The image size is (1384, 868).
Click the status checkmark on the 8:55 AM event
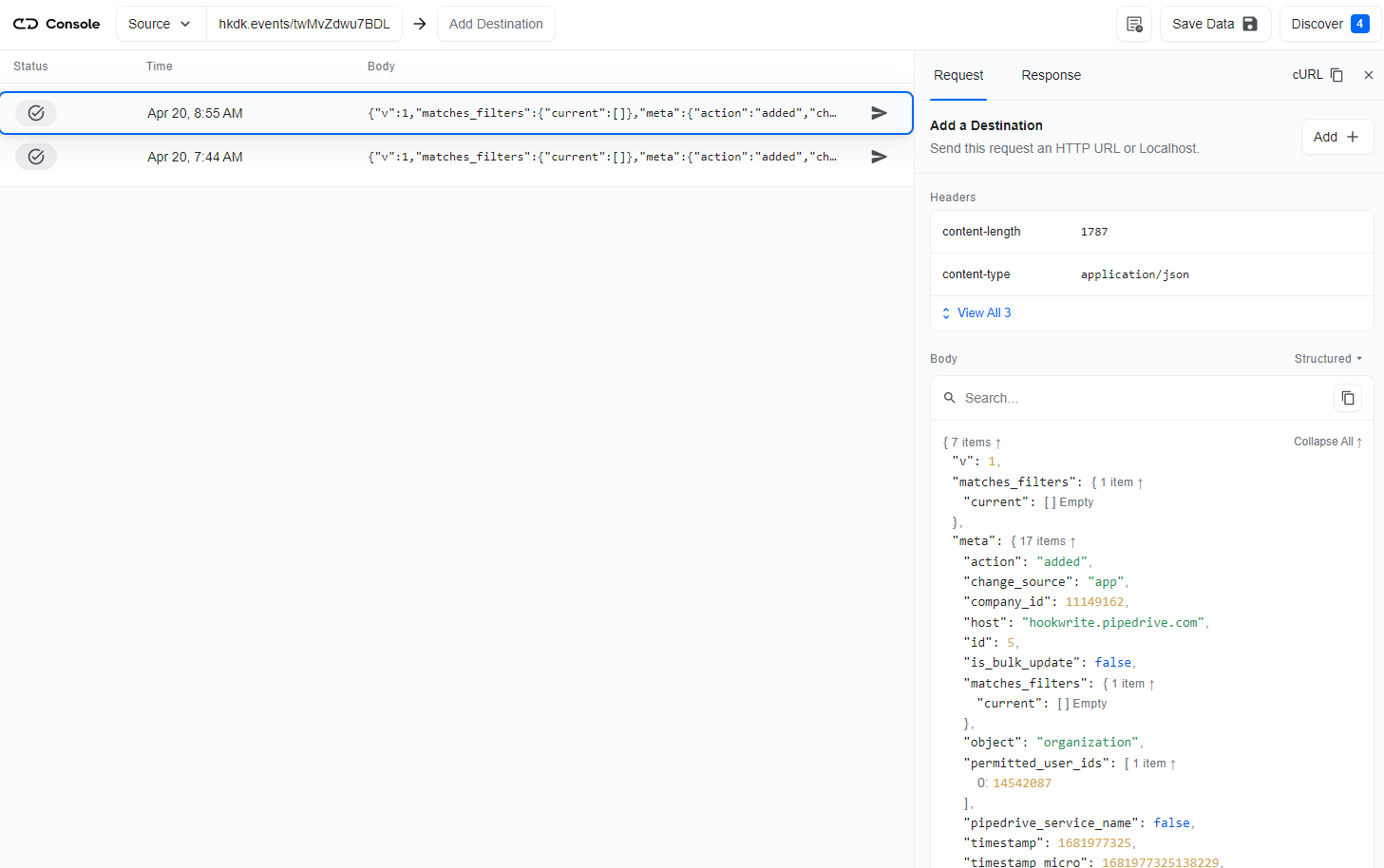(35, 112)
